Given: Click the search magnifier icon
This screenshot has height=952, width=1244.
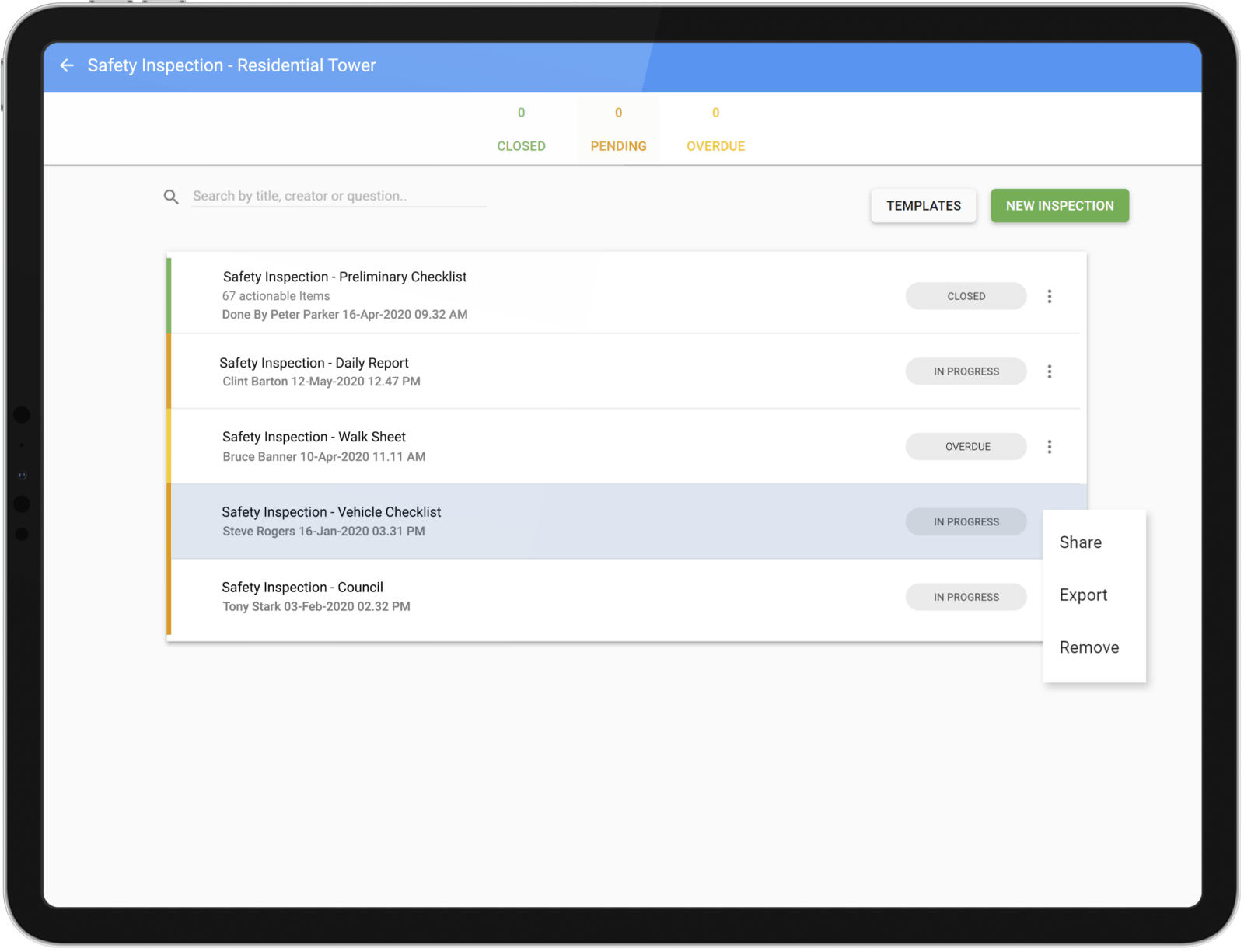Looking at the screenshot, I should pyautogui.click(x=171, y=197).
